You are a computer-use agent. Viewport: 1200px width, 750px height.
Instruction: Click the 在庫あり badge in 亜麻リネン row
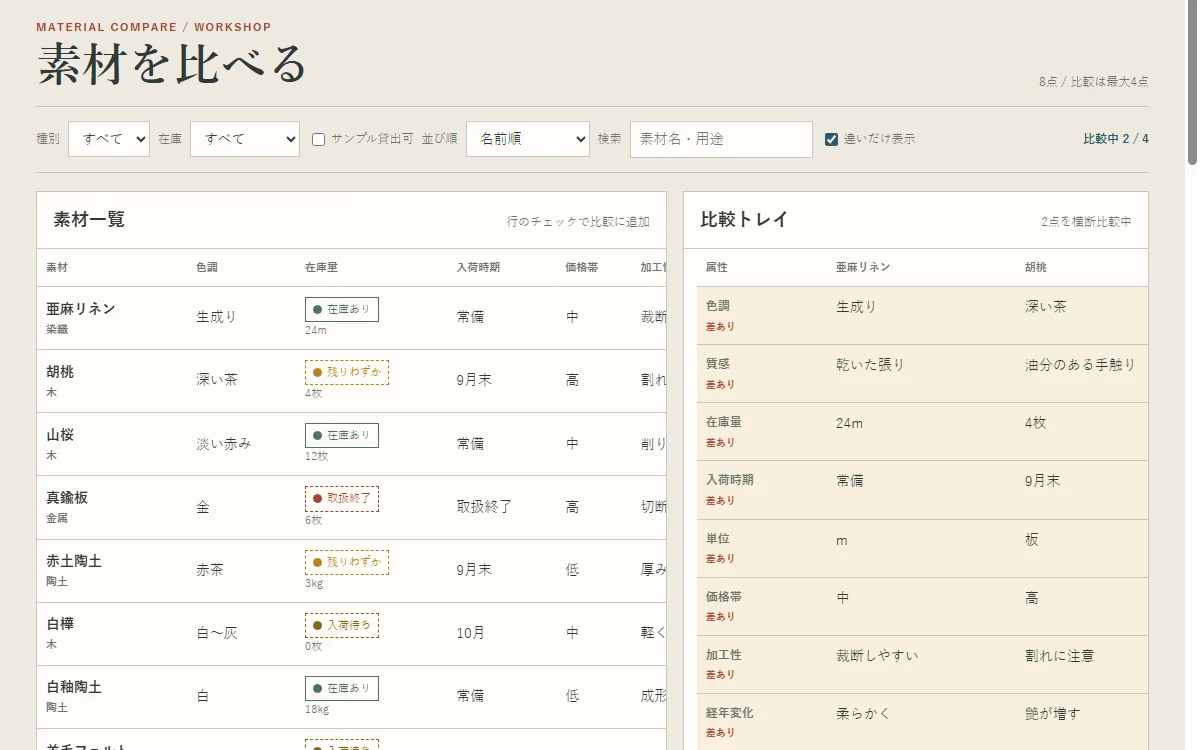point(342,310)
